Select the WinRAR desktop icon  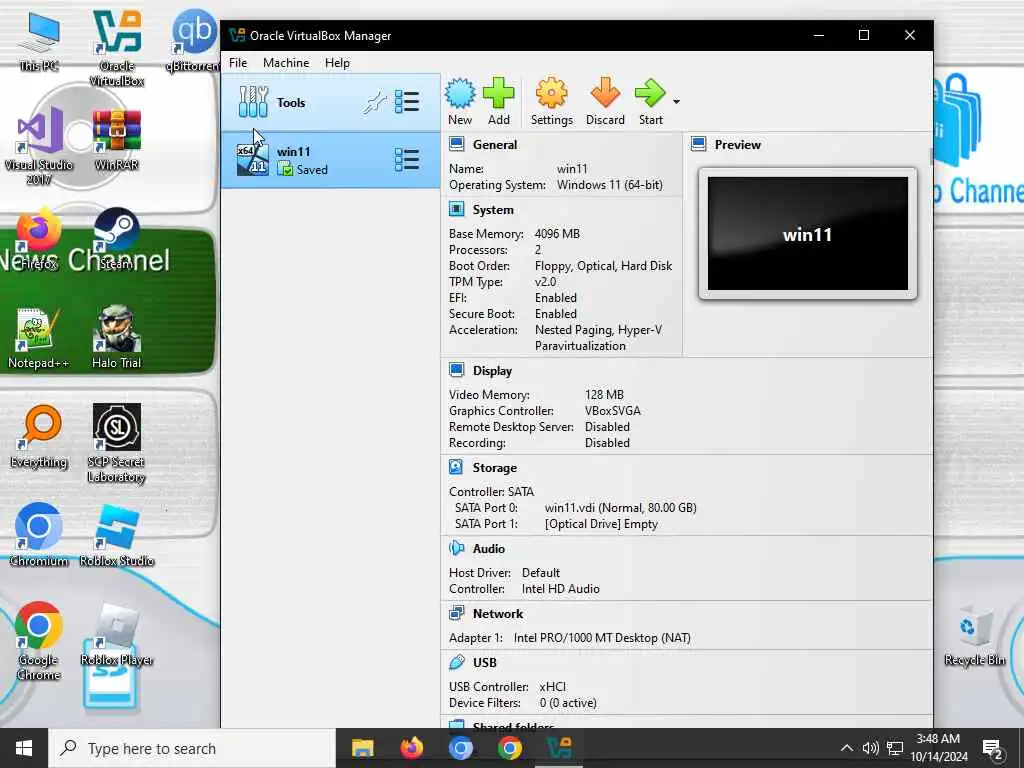tap(117, 140)
